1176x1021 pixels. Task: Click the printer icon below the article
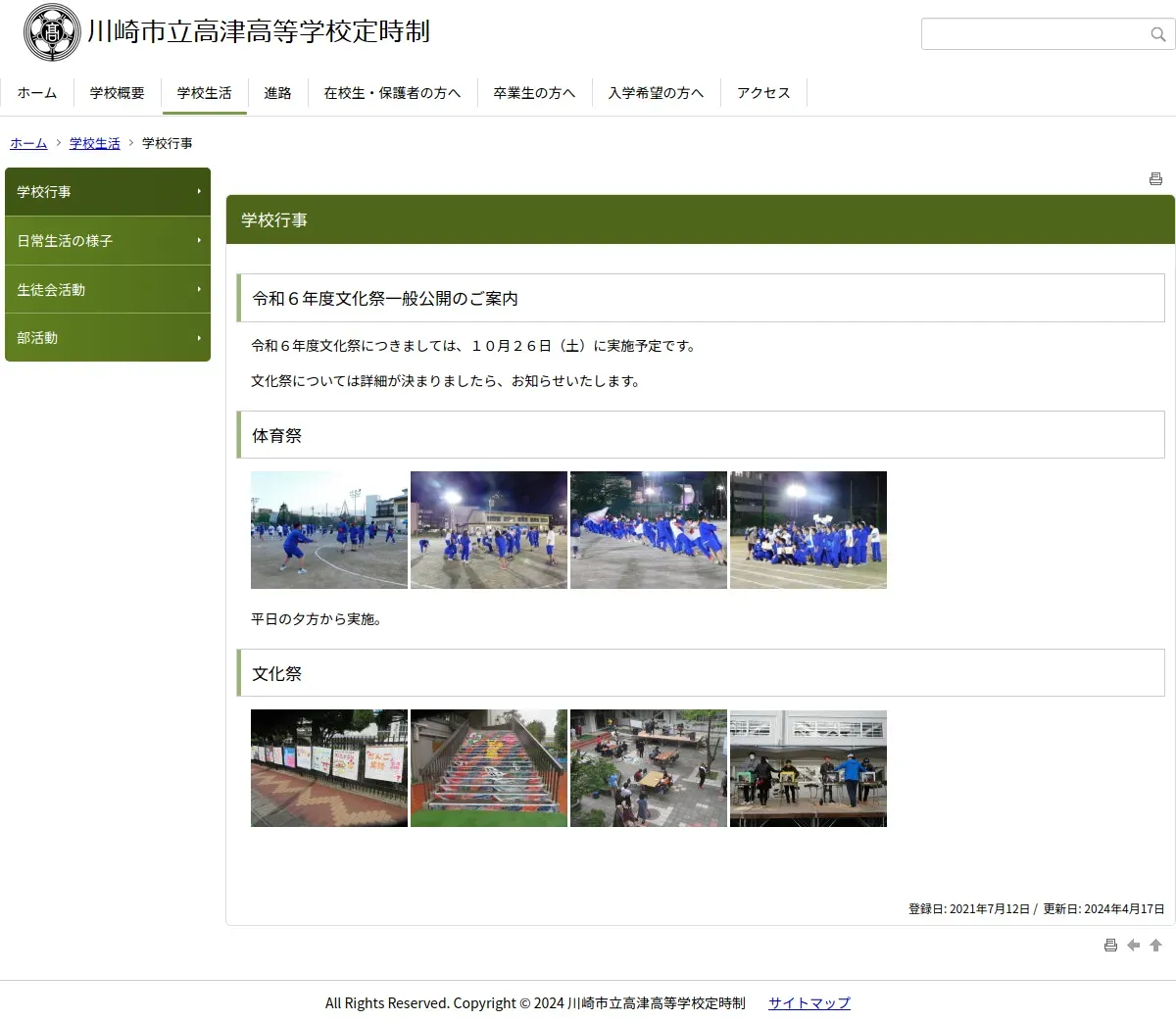click(1110, 946)
